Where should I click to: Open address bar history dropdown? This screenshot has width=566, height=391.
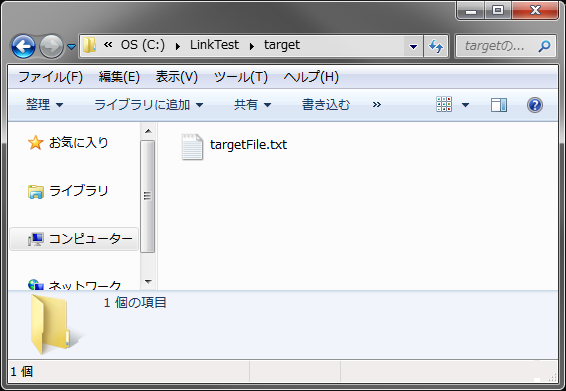[x=413, y=46]
